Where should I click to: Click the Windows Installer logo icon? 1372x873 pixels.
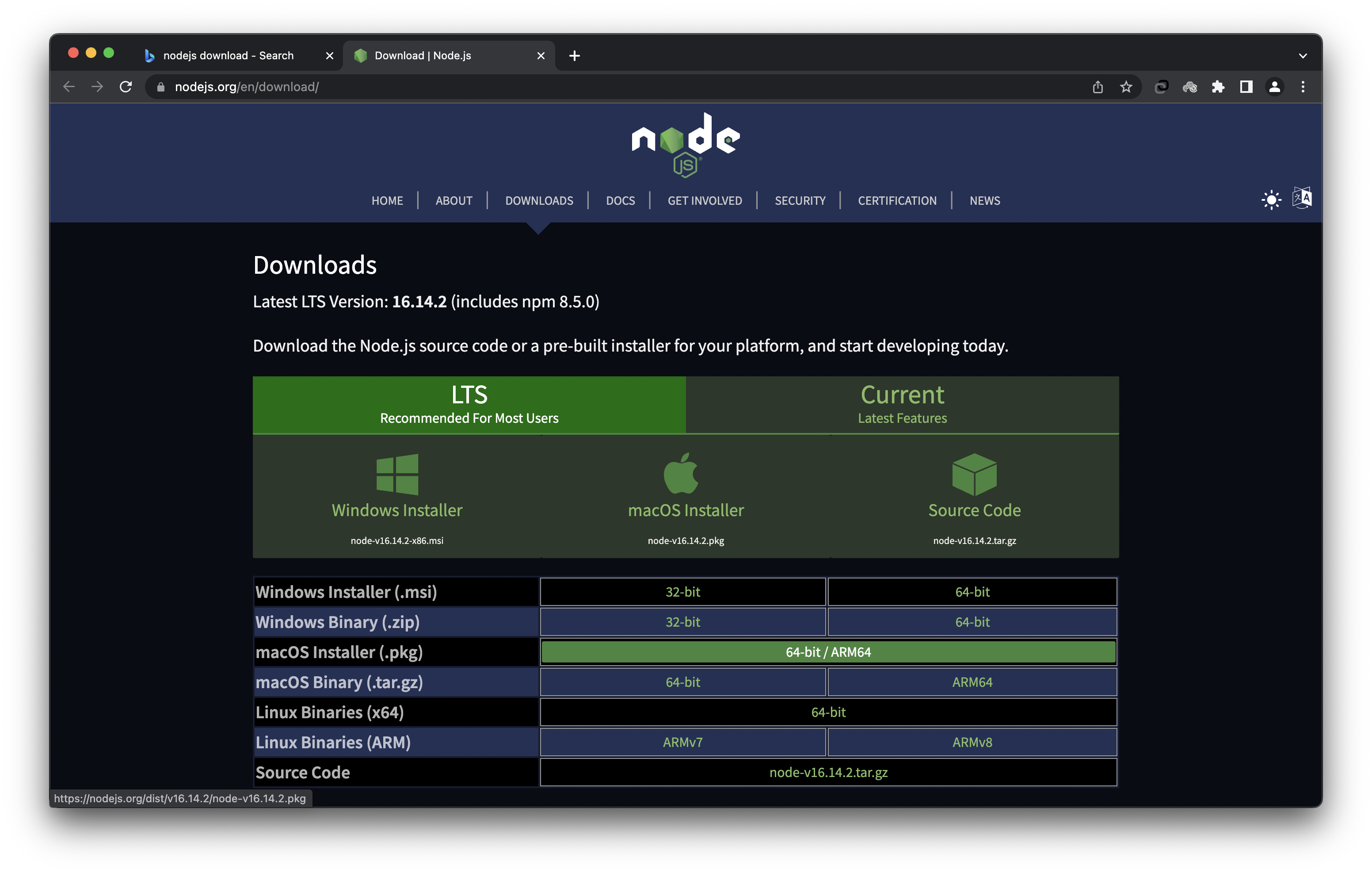click(397, 474)
